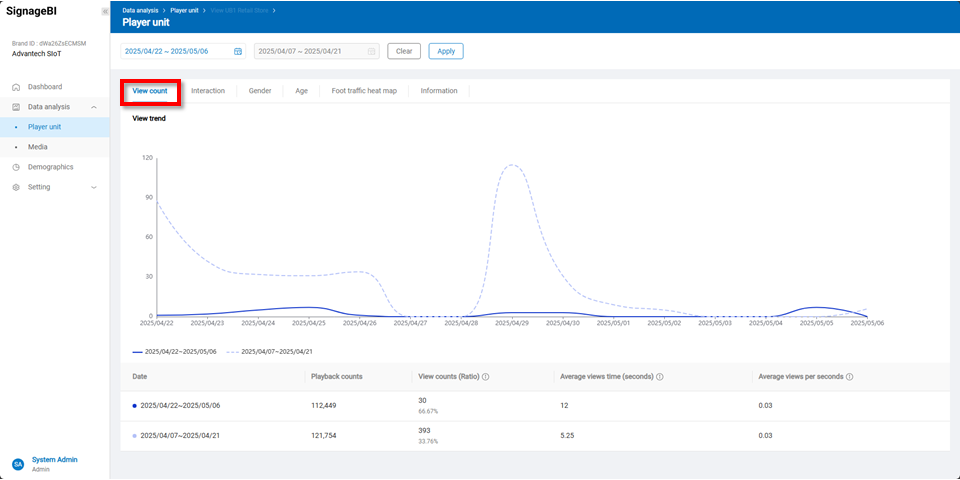Click the Dashboard home icon in the sidebar
Screen dimensions: 960x480
[16, 87]
